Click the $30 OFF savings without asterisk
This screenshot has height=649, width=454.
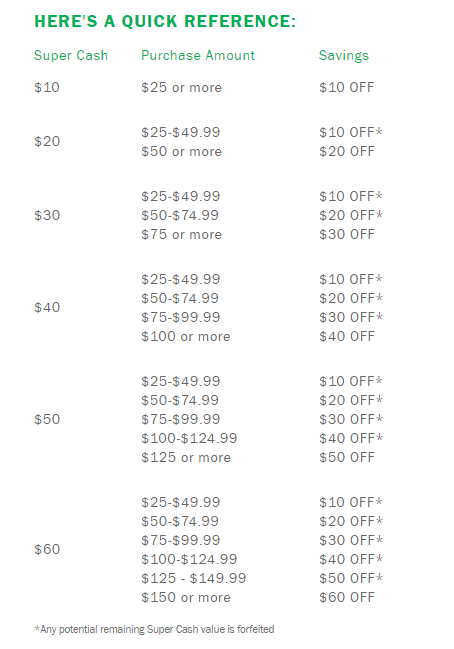coord(347,234)
